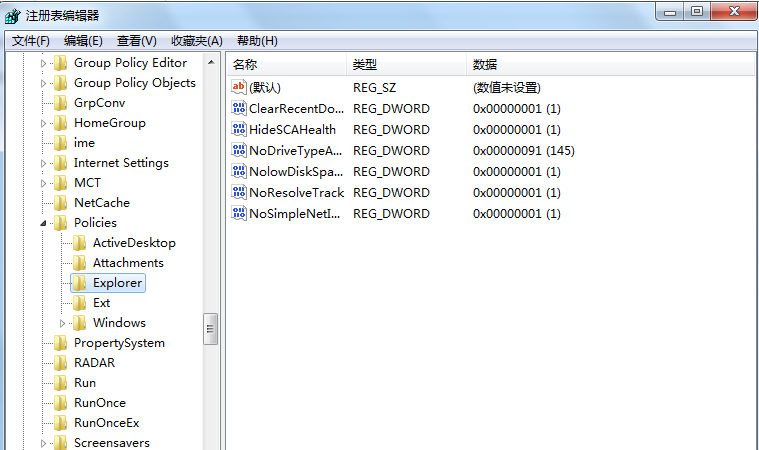
Task: Sort values by the 类型 column header
Action: pos(407,64)
